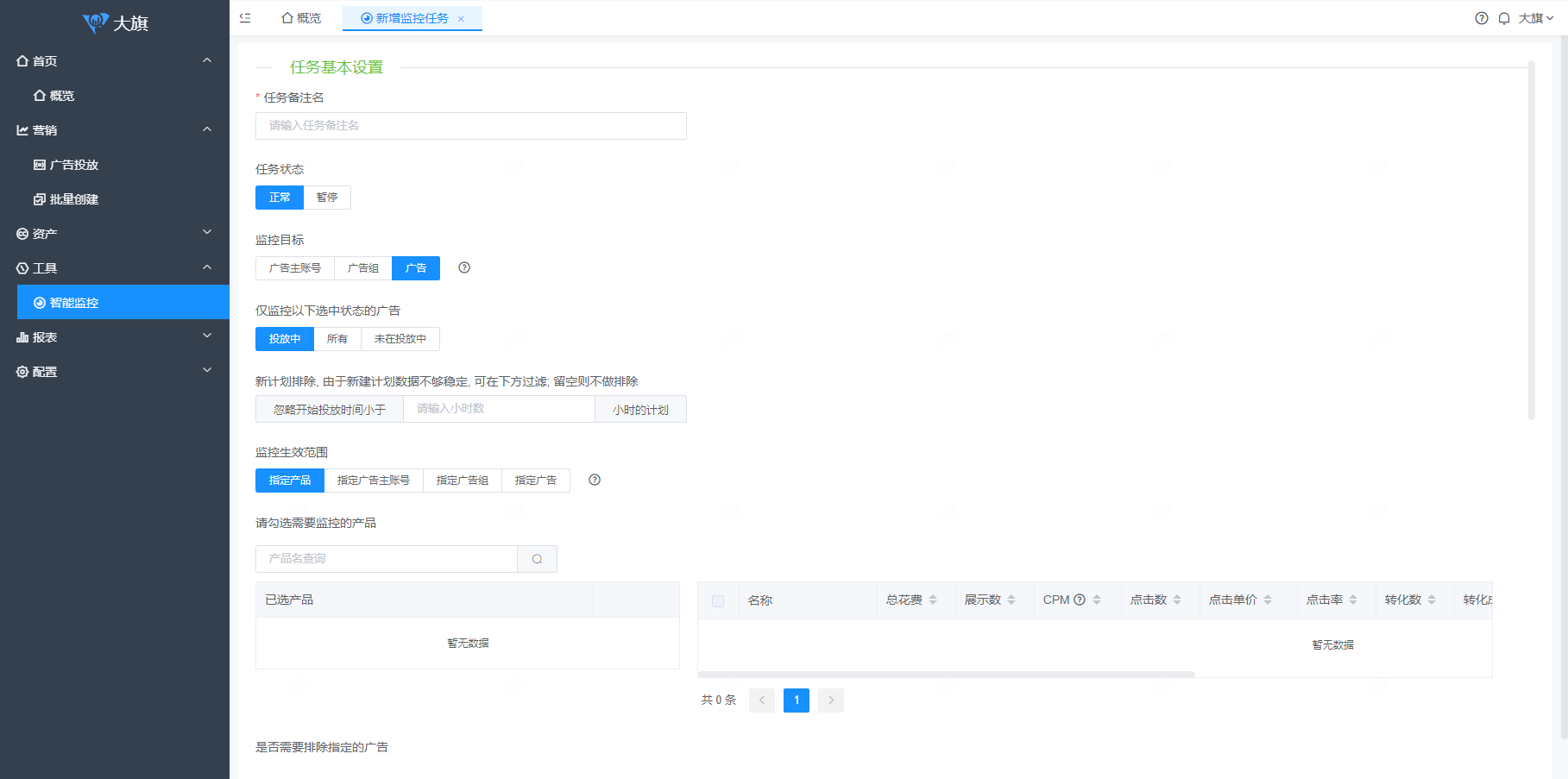Click the notification bell icon
Screen dimensions: 1568x779
click(x=1504, y=18)
